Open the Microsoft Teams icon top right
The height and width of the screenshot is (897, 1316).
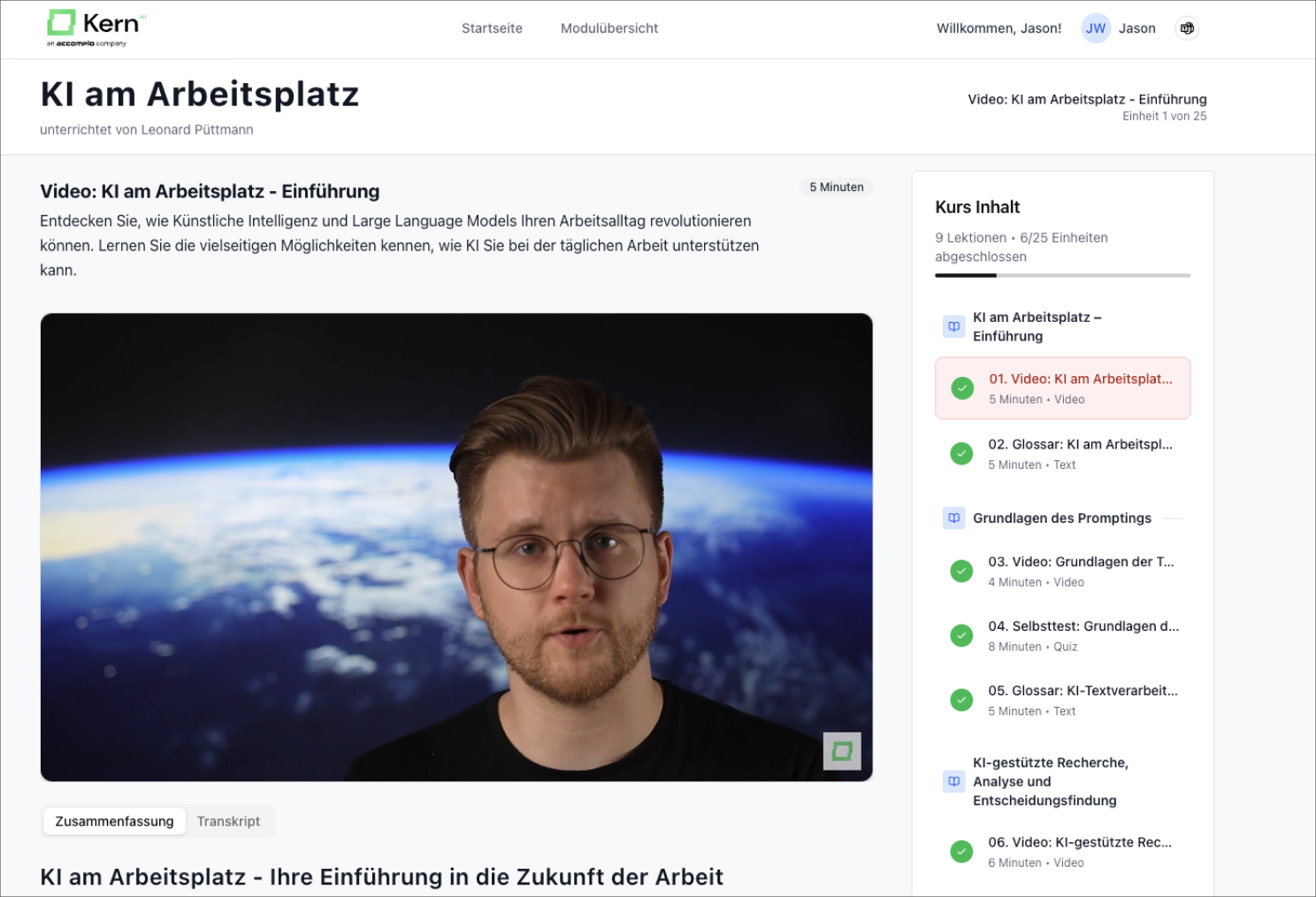point(1187,27)
